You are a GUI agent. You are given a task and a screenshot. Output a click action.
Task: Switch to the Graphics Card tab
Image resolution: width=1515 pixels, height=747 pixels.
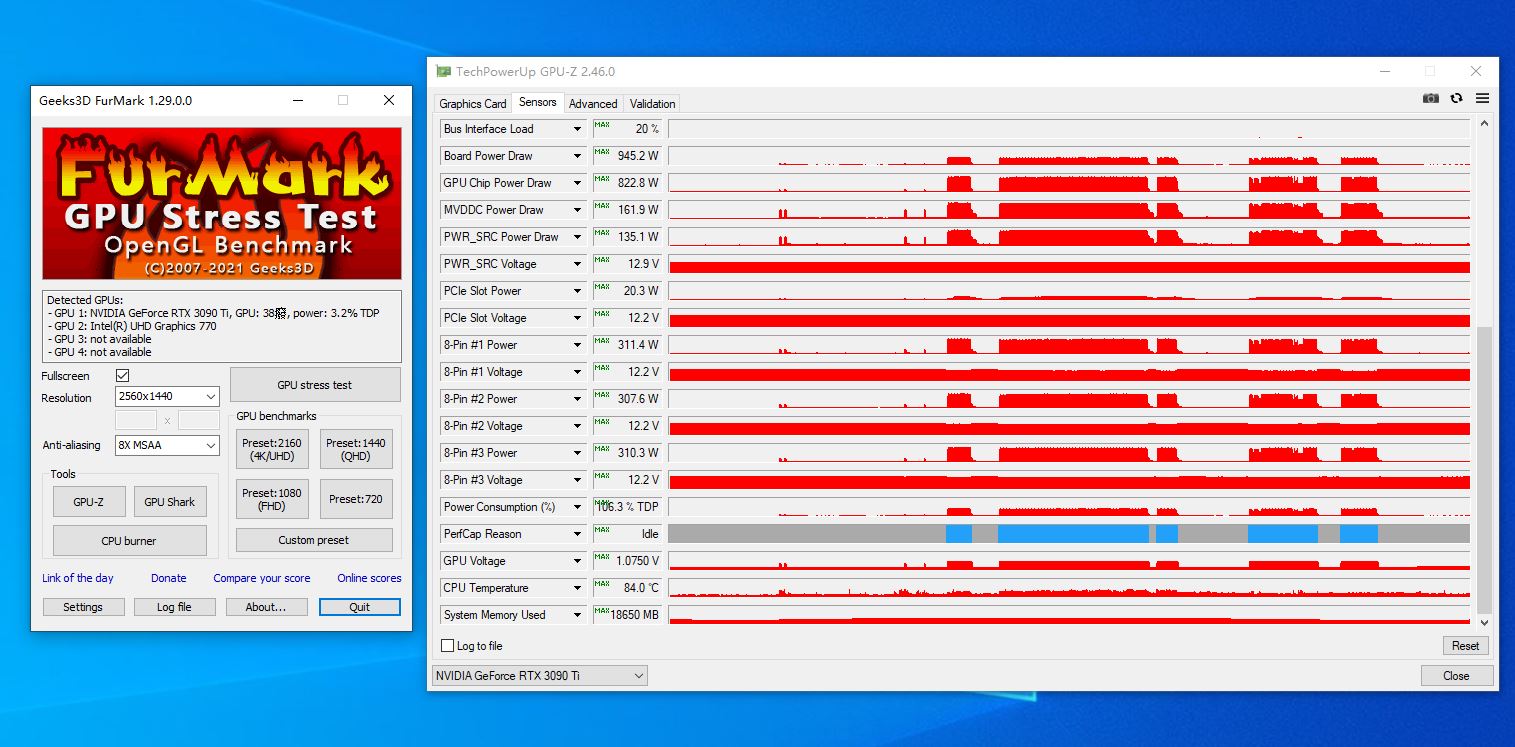[x=472, y=103]
